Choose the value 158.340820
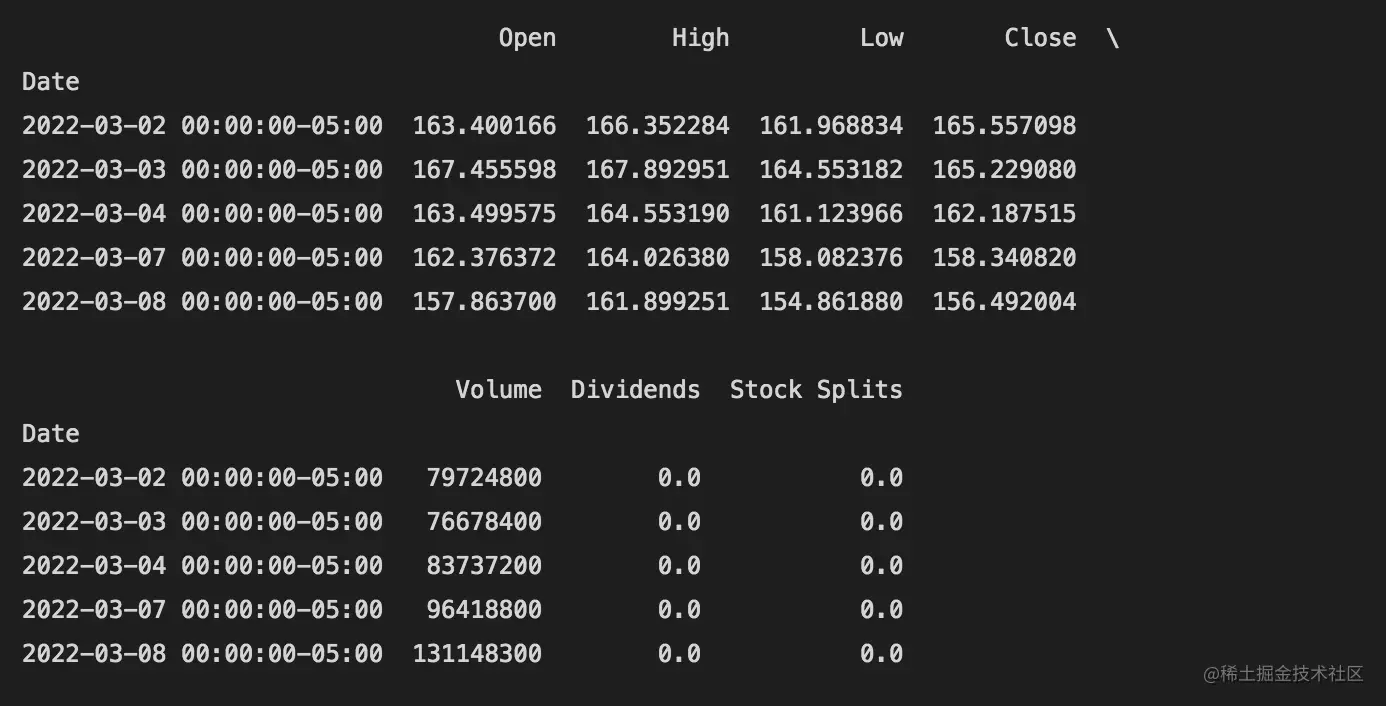The width and height of the screenshot is (1386, 706). 1004,258
